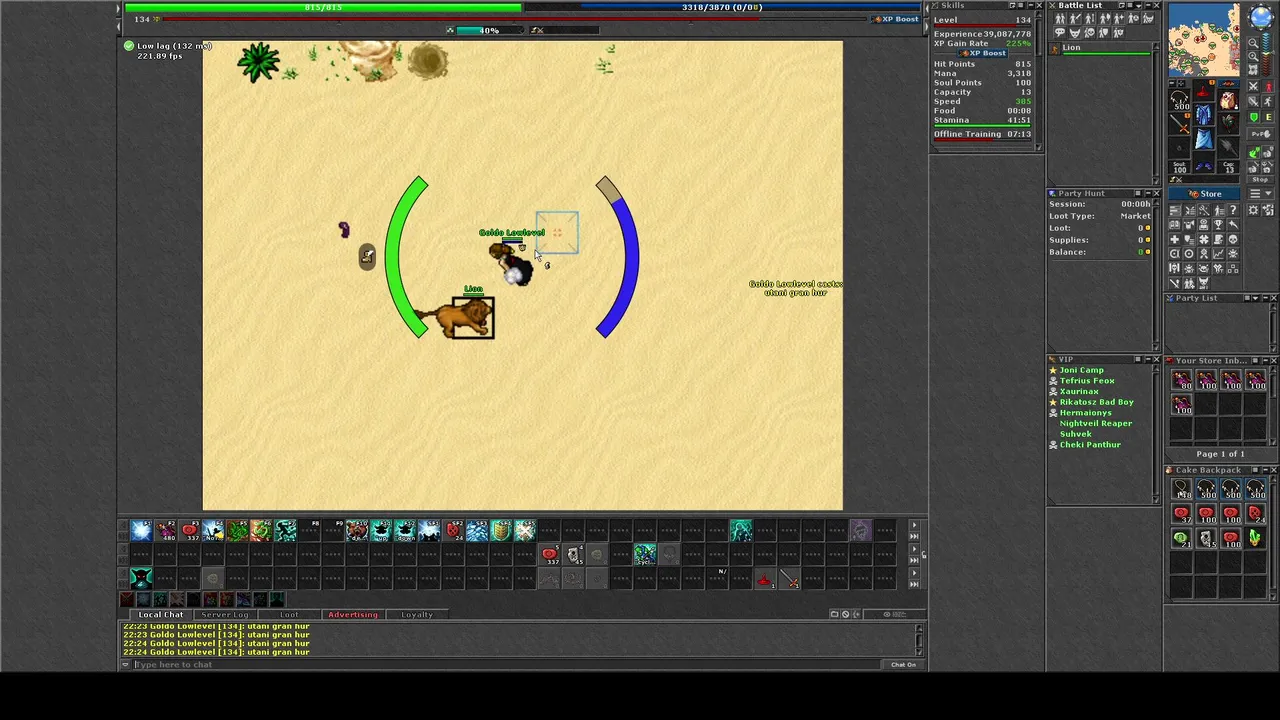The height and width of the screenshot is (720, 1280).
Task: Click the Stop button beside the inventory
Action: point(1260,180)
